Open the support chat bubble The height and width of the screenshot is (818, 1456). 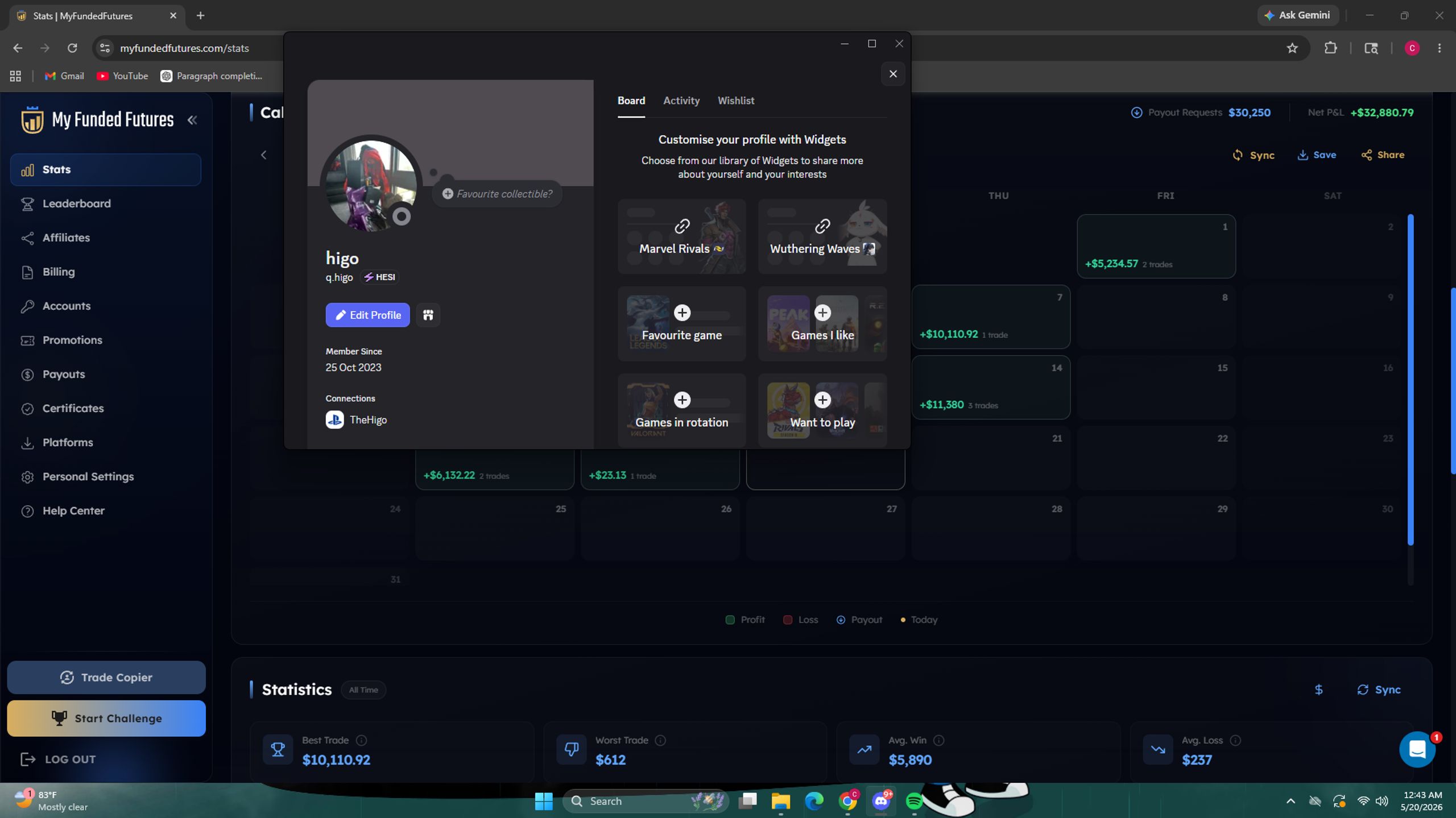(x=1417, y=749)
